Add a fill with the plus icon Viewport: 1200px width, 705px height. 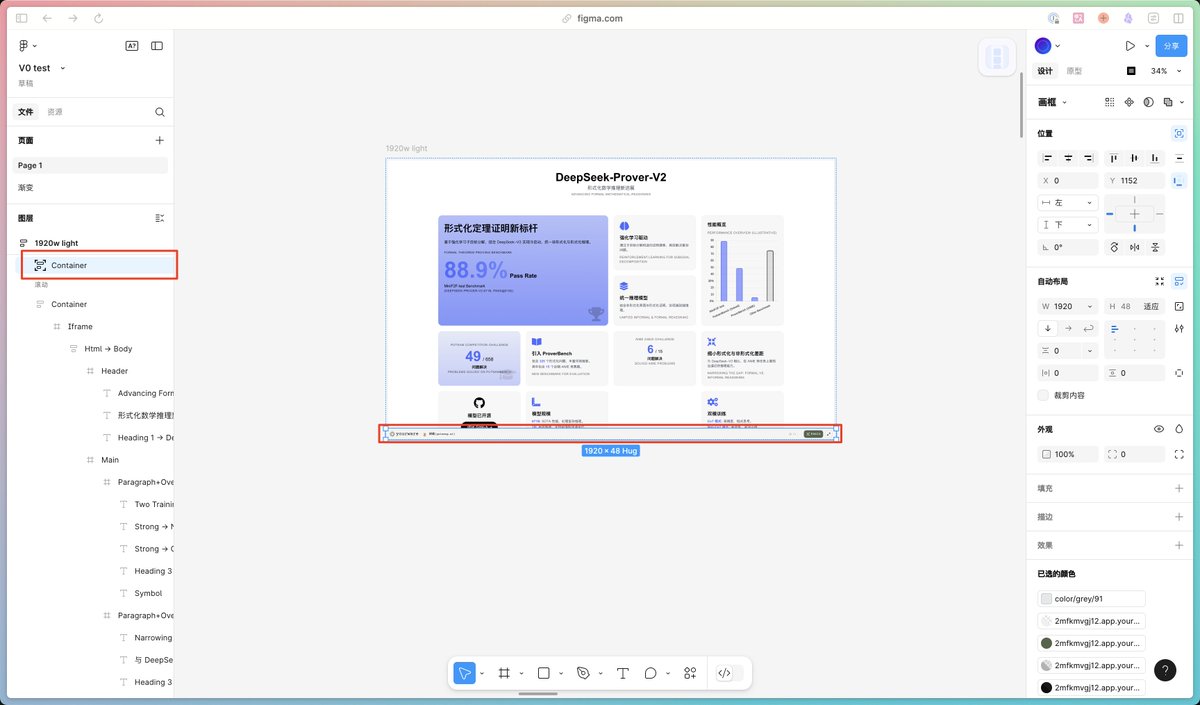tap(1179, 488)
